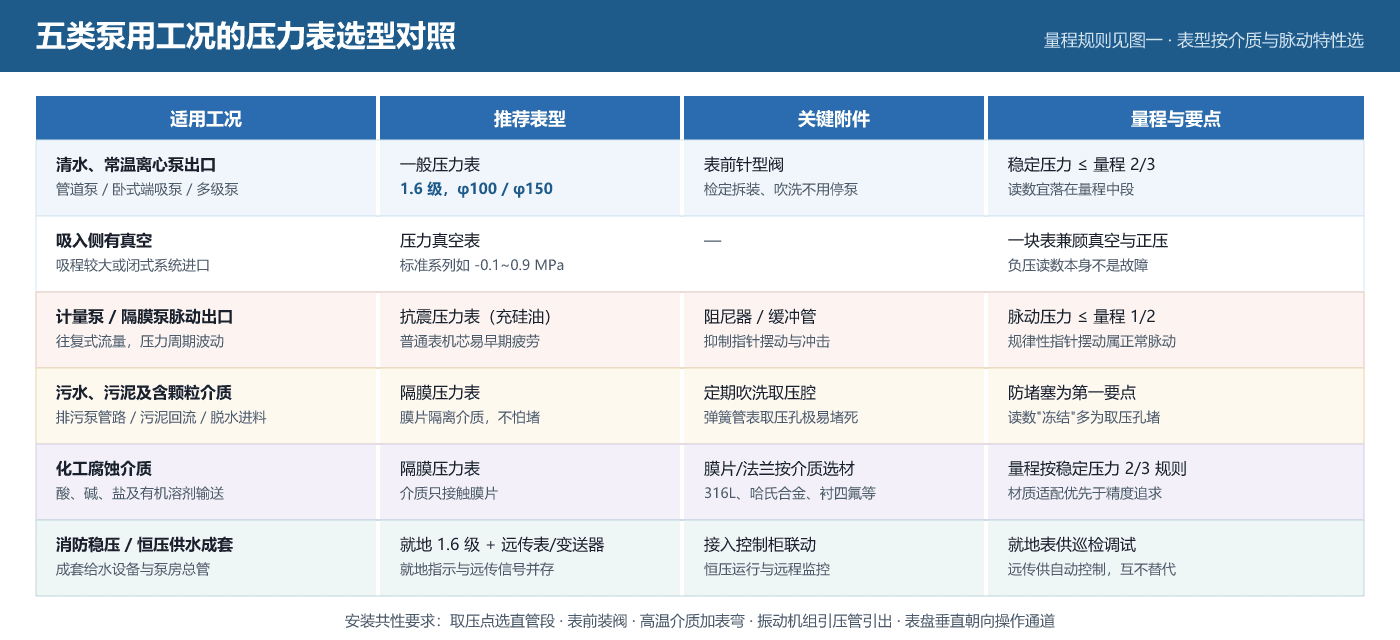
Task: Click the cell 消防稳压 / 恒压供水成套
Action: [145, 545]
